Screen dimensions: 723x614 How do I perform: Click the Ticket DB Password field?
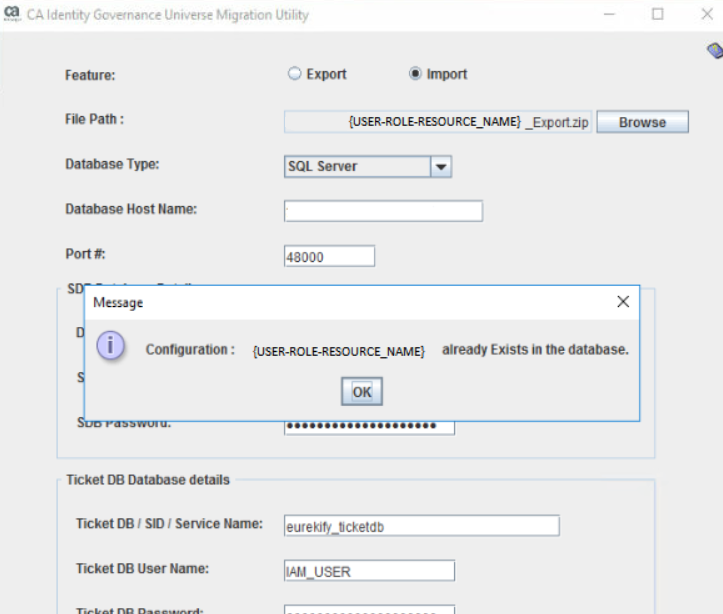click(x=369, y=609)
